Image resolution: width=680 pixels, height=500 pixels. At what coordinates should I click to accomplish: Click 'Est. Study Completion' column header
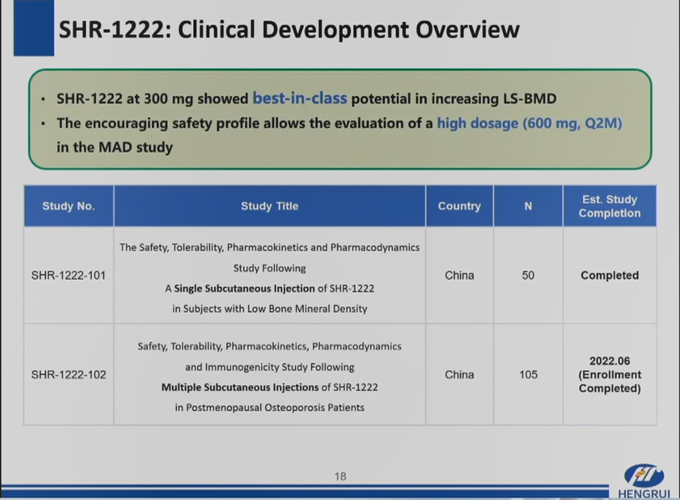point(609,206)
